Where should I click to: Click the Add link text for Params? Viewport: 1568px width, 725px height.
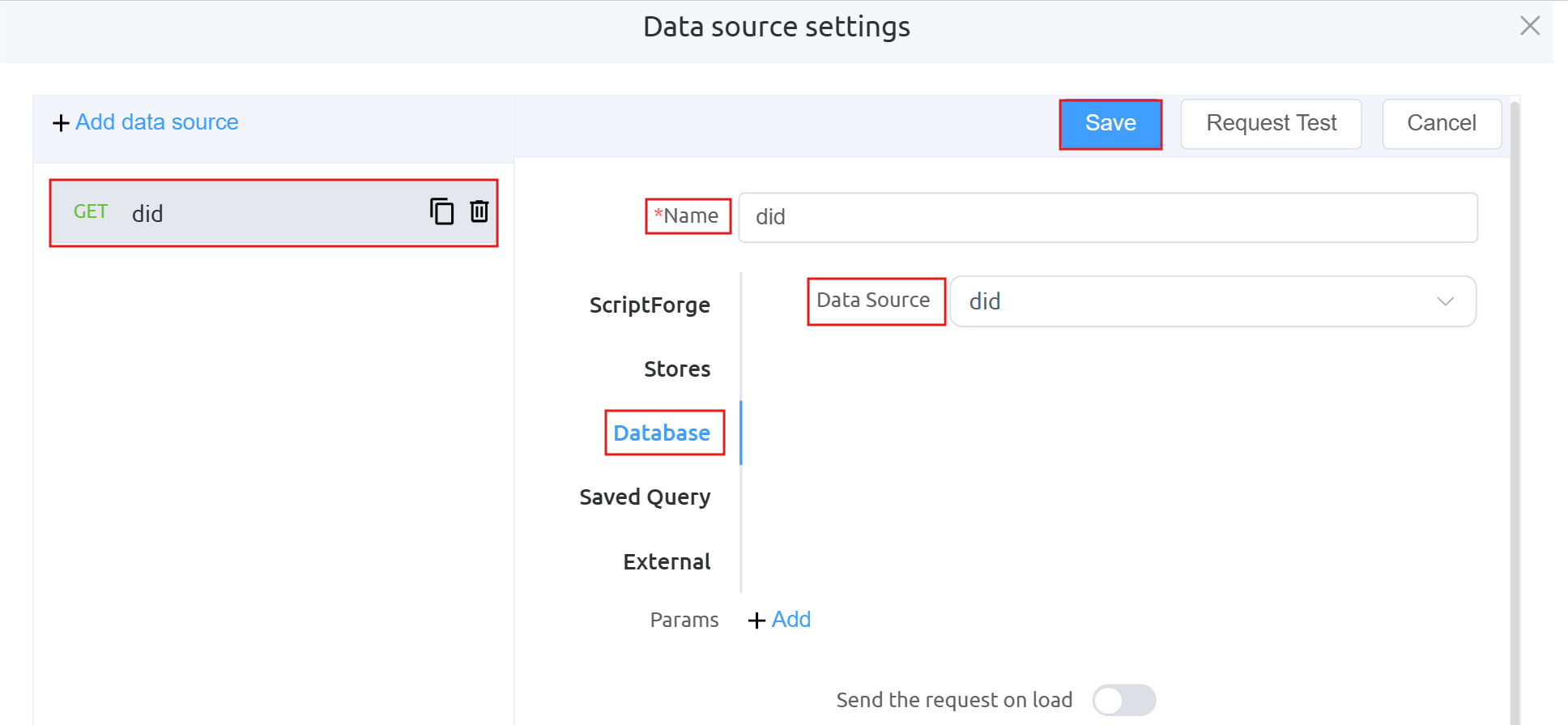tap(791, 620)
